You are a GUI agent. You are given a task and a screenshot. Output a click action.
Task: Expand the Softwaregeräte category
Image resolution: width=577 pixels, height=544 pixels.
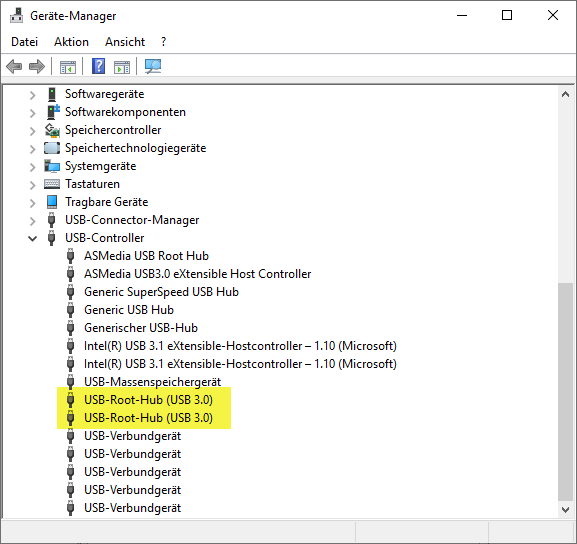[x=33, y=95]
